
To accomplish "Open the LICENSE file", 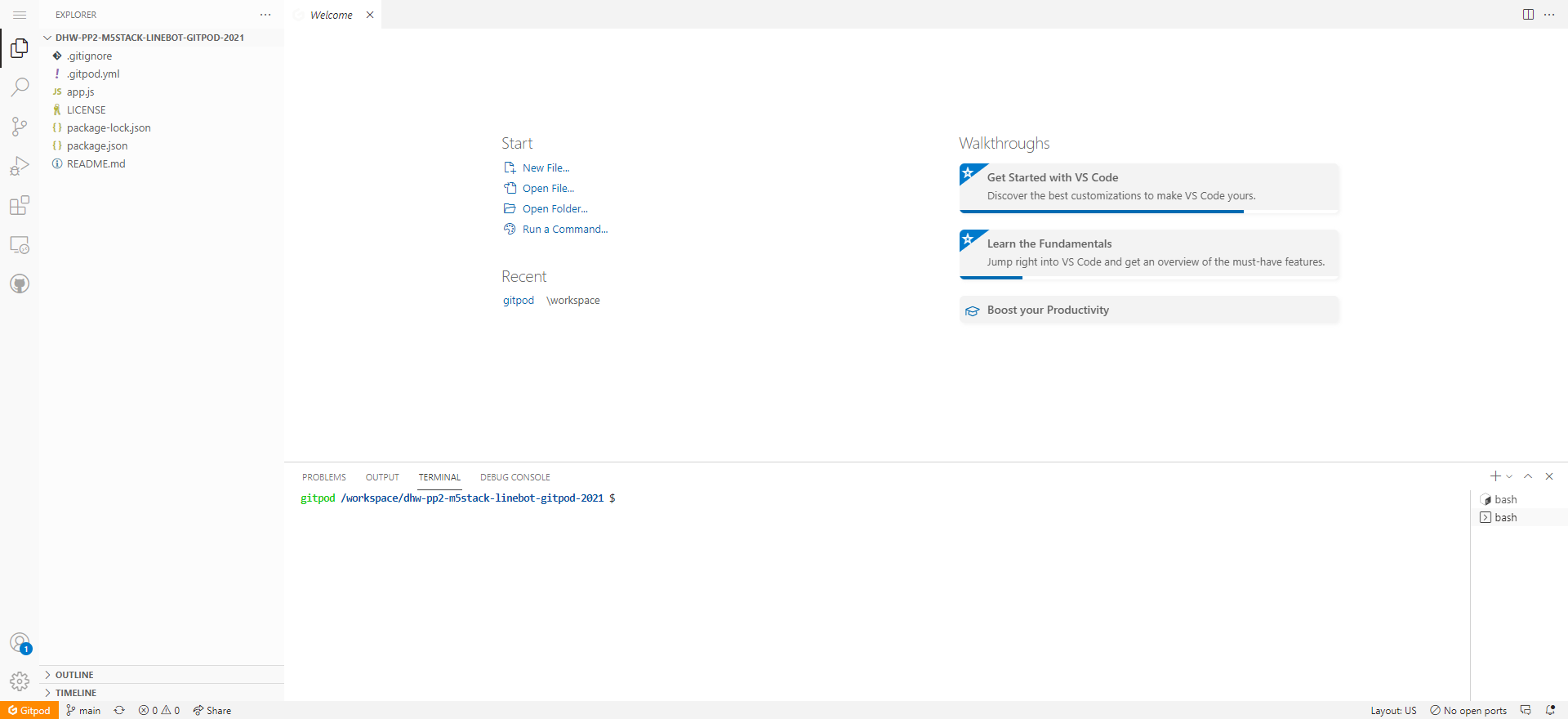I will [162, 109].
